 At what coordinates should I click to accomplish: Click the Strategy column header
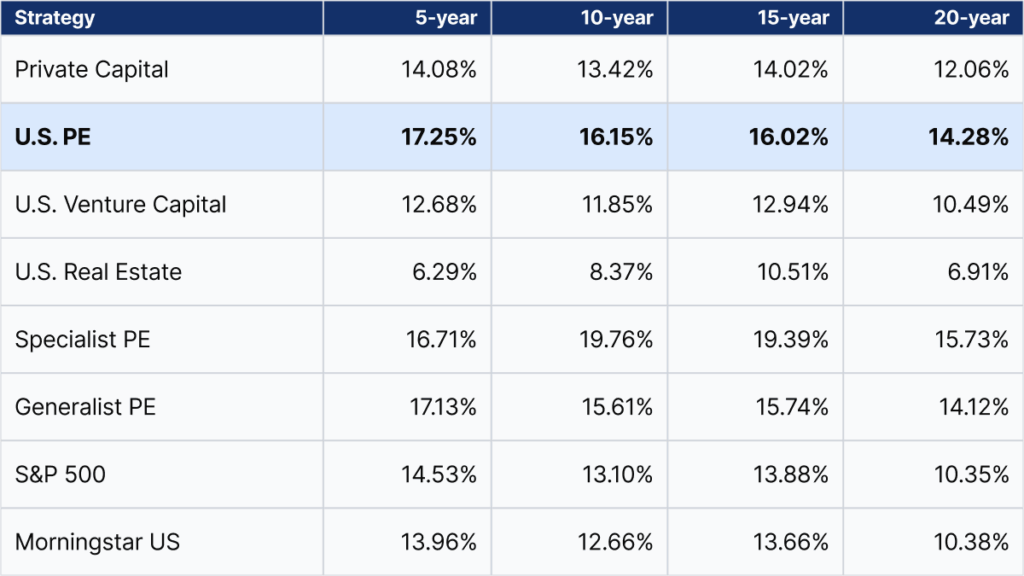tap(55, 18)
